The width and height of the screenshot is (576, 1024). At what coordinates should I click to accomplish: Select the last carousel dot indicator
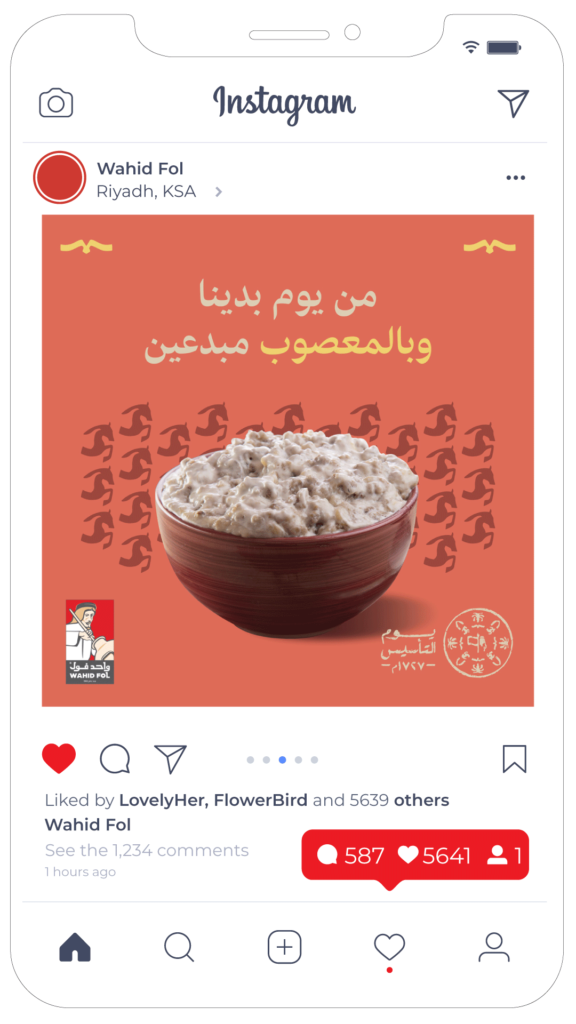point(314,760)
